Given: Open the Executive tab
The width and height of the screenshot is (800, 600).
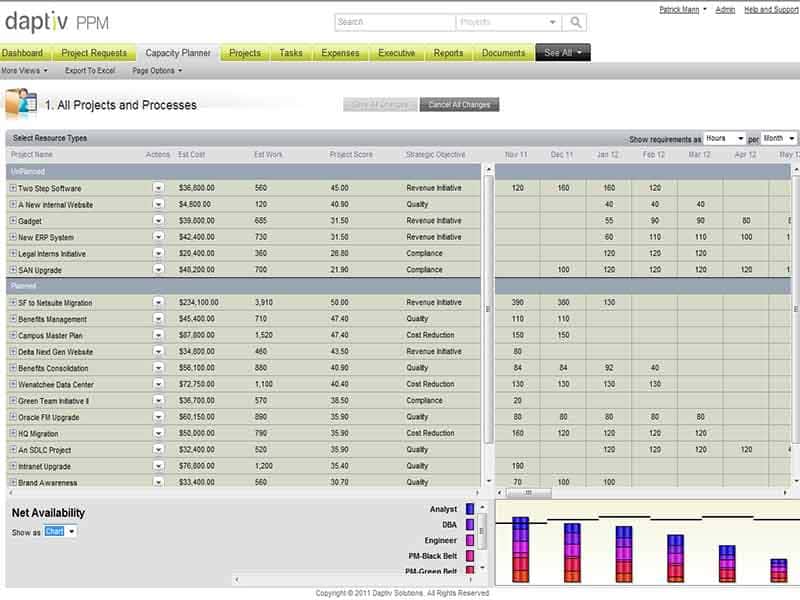Looking at the screenshot, I should [396, 53].
